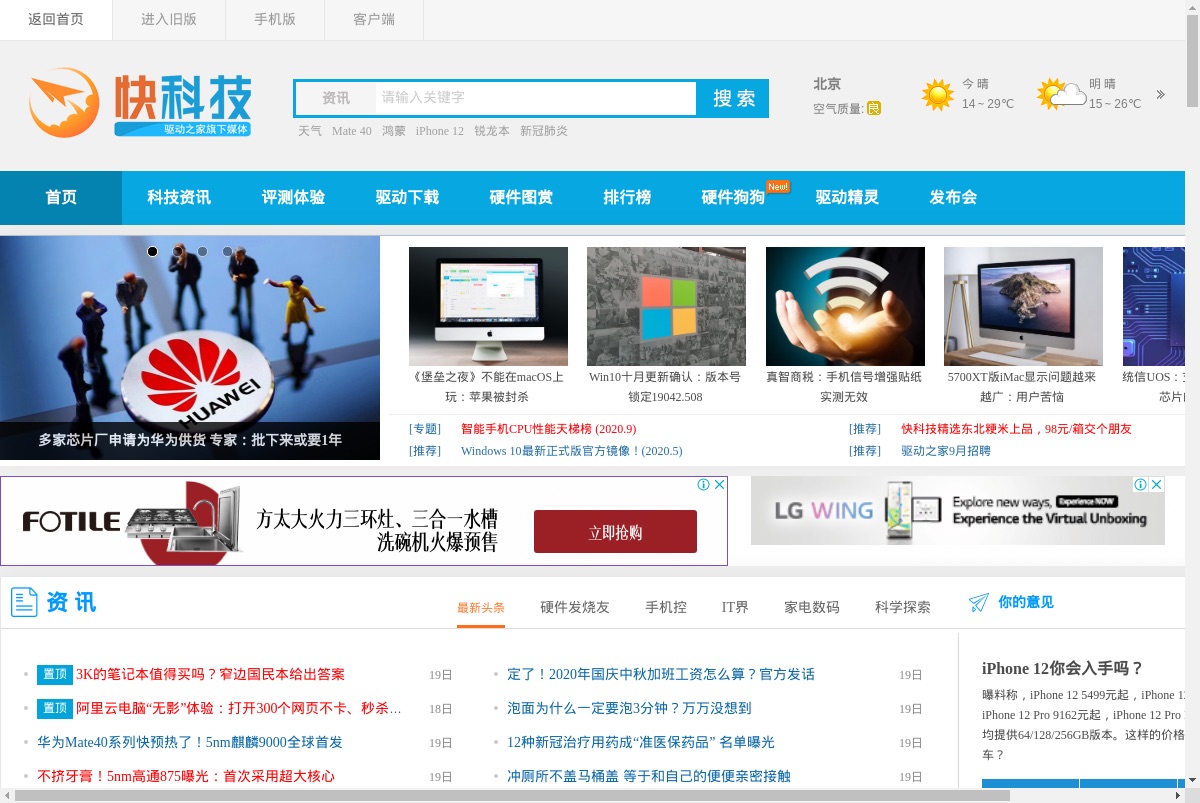Switch to 科学探索 news tab
The width and height of the screenshot is (1200, 803).
point(903,607)
